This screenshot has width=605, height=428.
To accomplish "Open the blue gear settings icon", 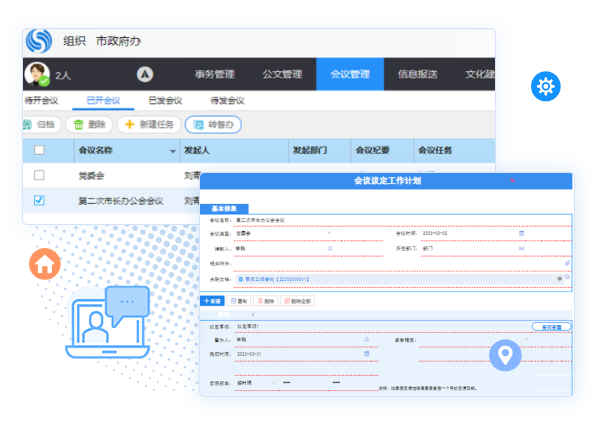I will coord(546,86).
